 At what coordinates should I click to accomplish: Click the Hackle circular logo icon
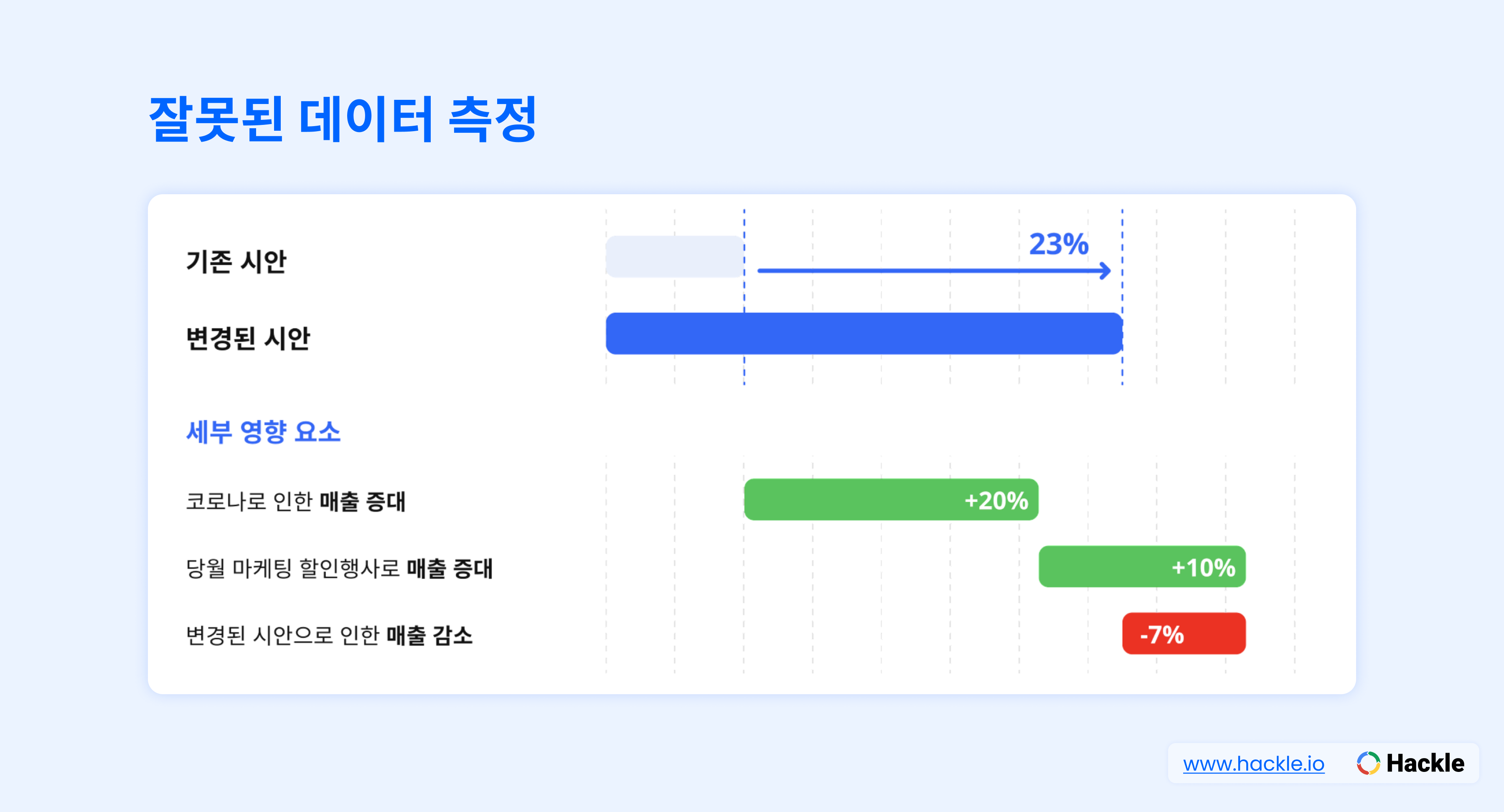point(1368,763)
